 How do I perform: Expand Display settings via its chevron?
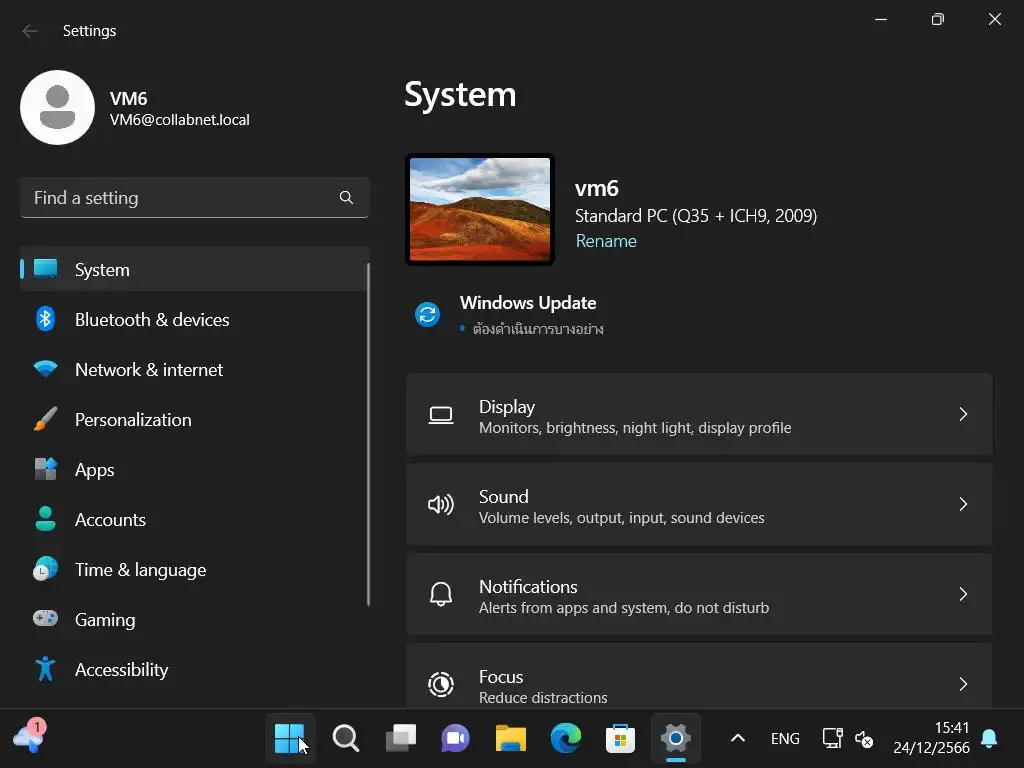(963, 414)
